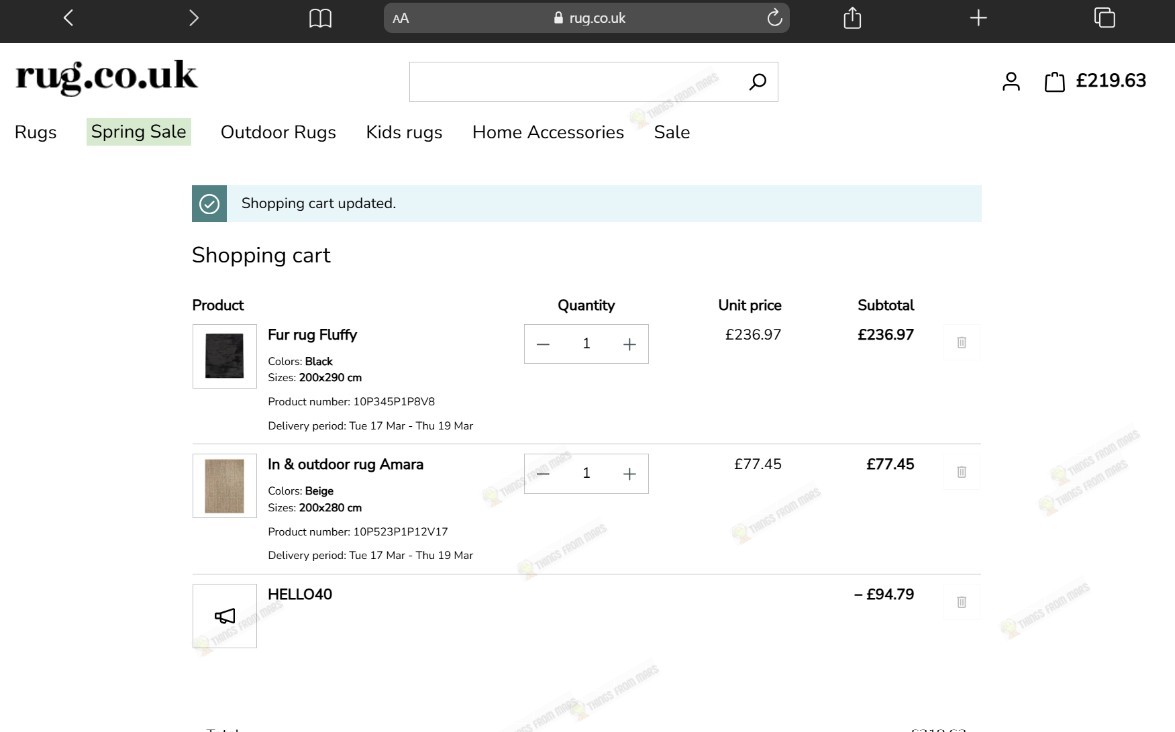This screenshot has height=732, width=1175.
Task: Increase Fur rug Fluffy quantity with plus
Action: click(x=629, y=344)
